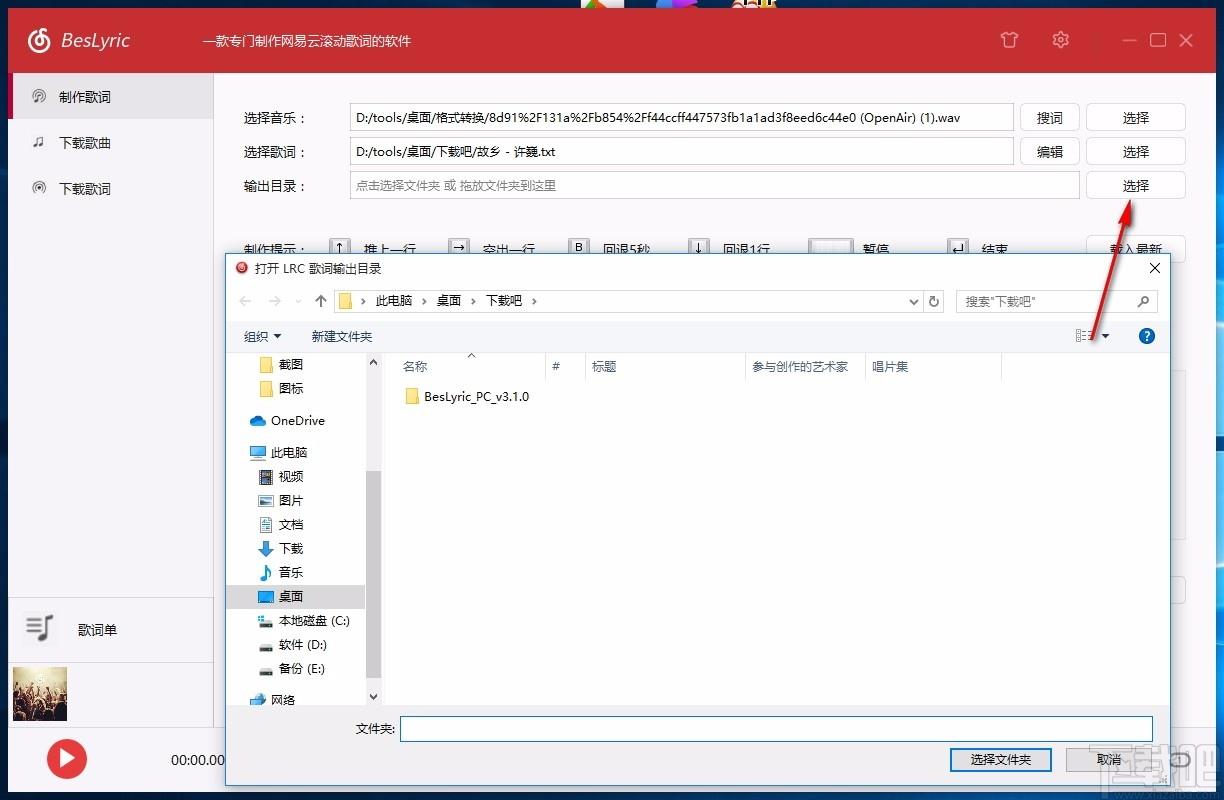This screenshot has height=800, width=1224.
Task: Select 桌面 in navigation tree
Action: tap(296, 597)
